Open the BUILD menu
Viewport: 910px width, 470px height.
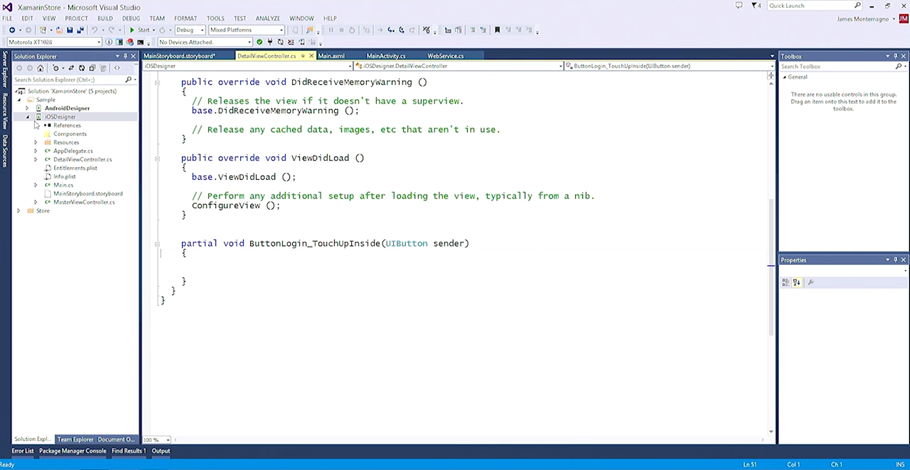point(105,19)
